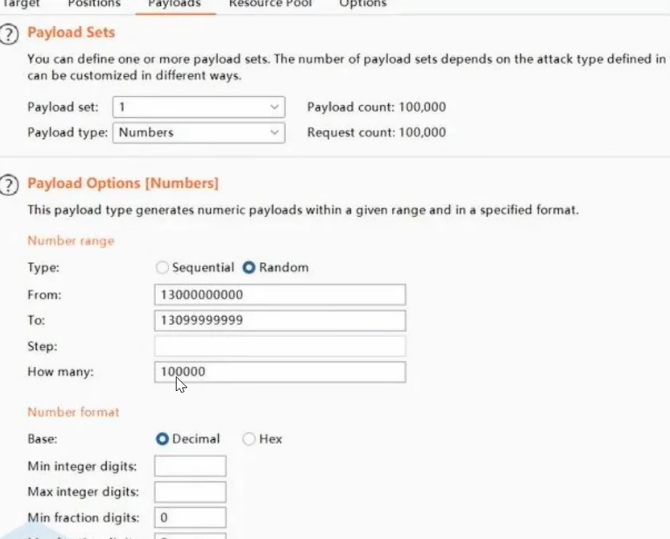Click the Step input field

click(x=280, y=347)
